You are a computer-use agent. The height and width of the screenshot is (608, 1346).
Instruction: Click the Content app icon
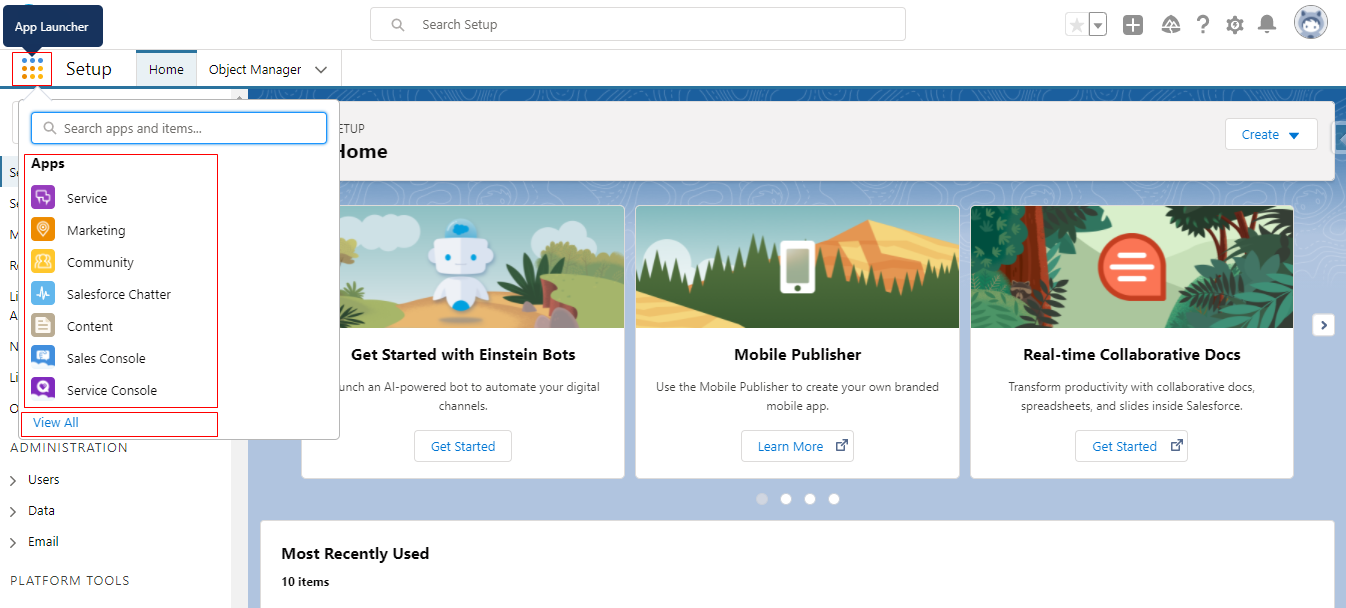pos(43,326)
